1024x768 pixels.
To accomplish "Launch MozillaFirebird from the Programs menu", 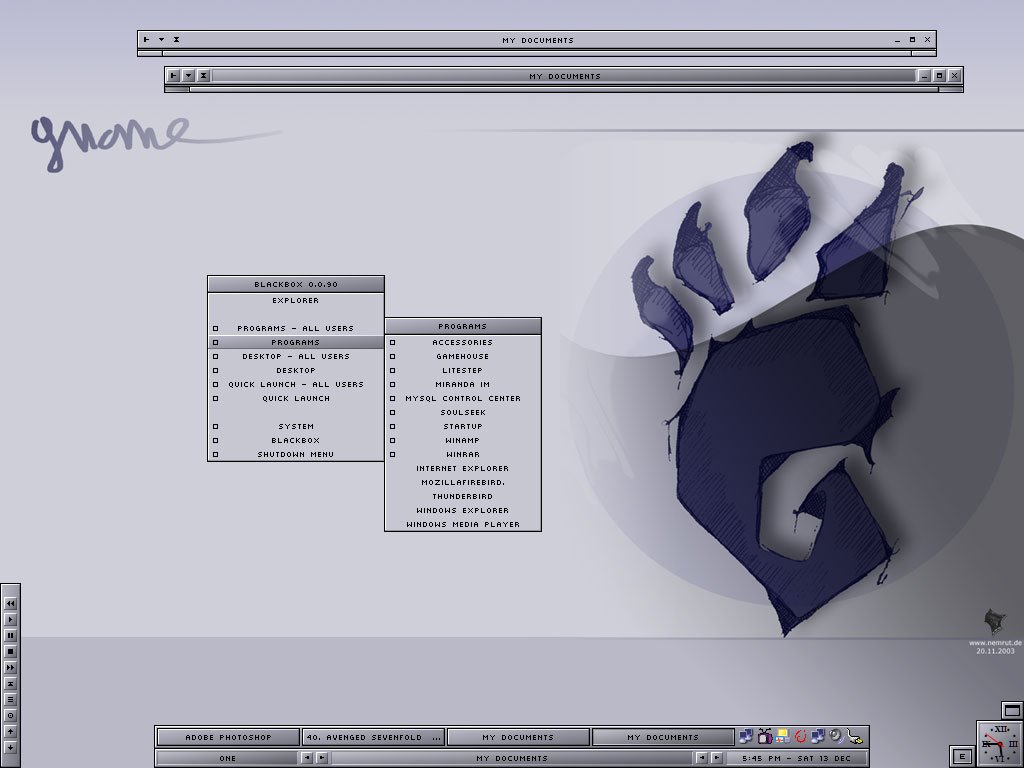I will click(x=463, y=483).
